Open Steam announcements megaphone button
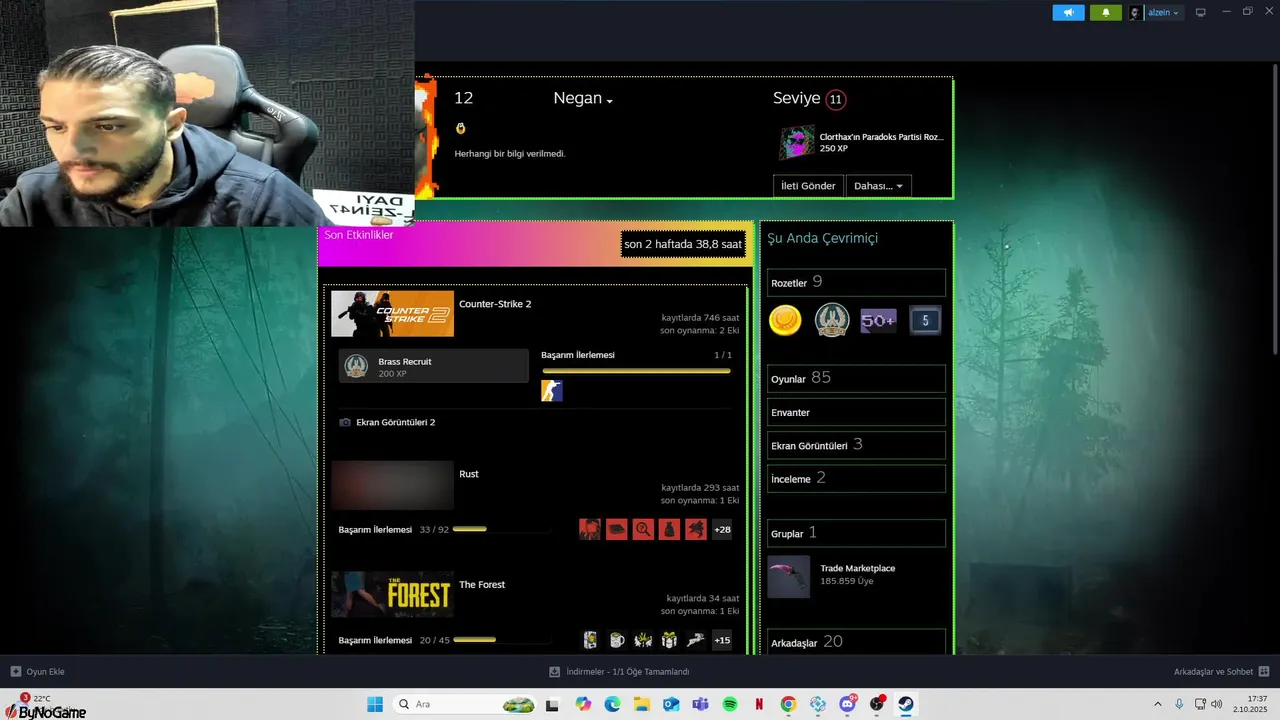The image size is (1280, 720). click(1068, 13)
